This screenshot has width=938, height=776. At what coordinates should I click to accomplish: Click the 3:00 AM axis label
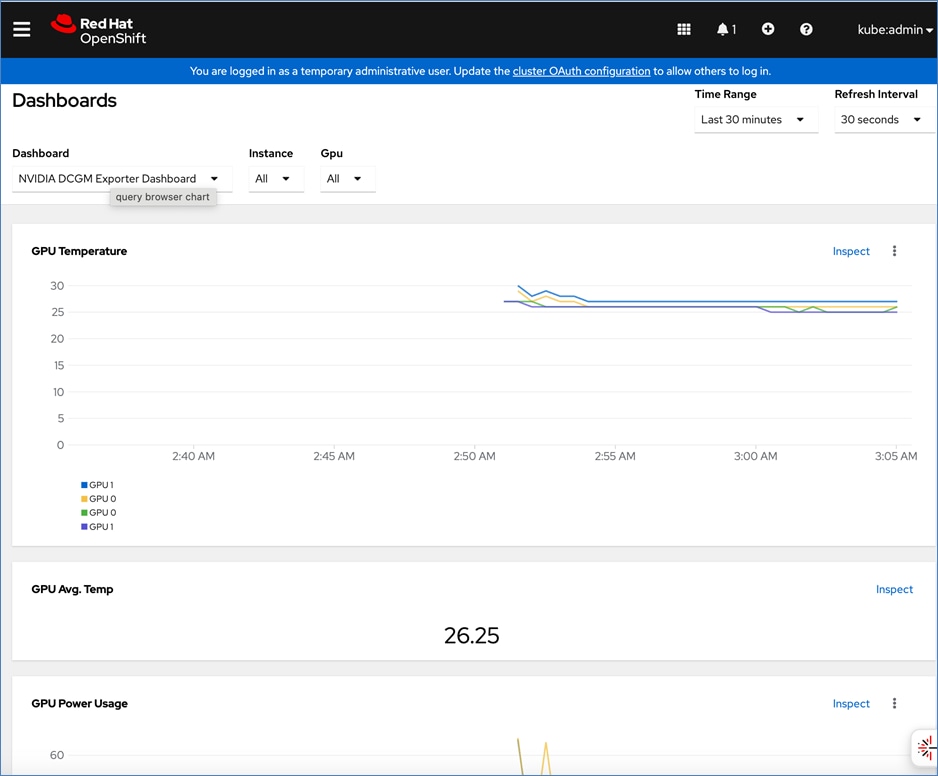756,456
